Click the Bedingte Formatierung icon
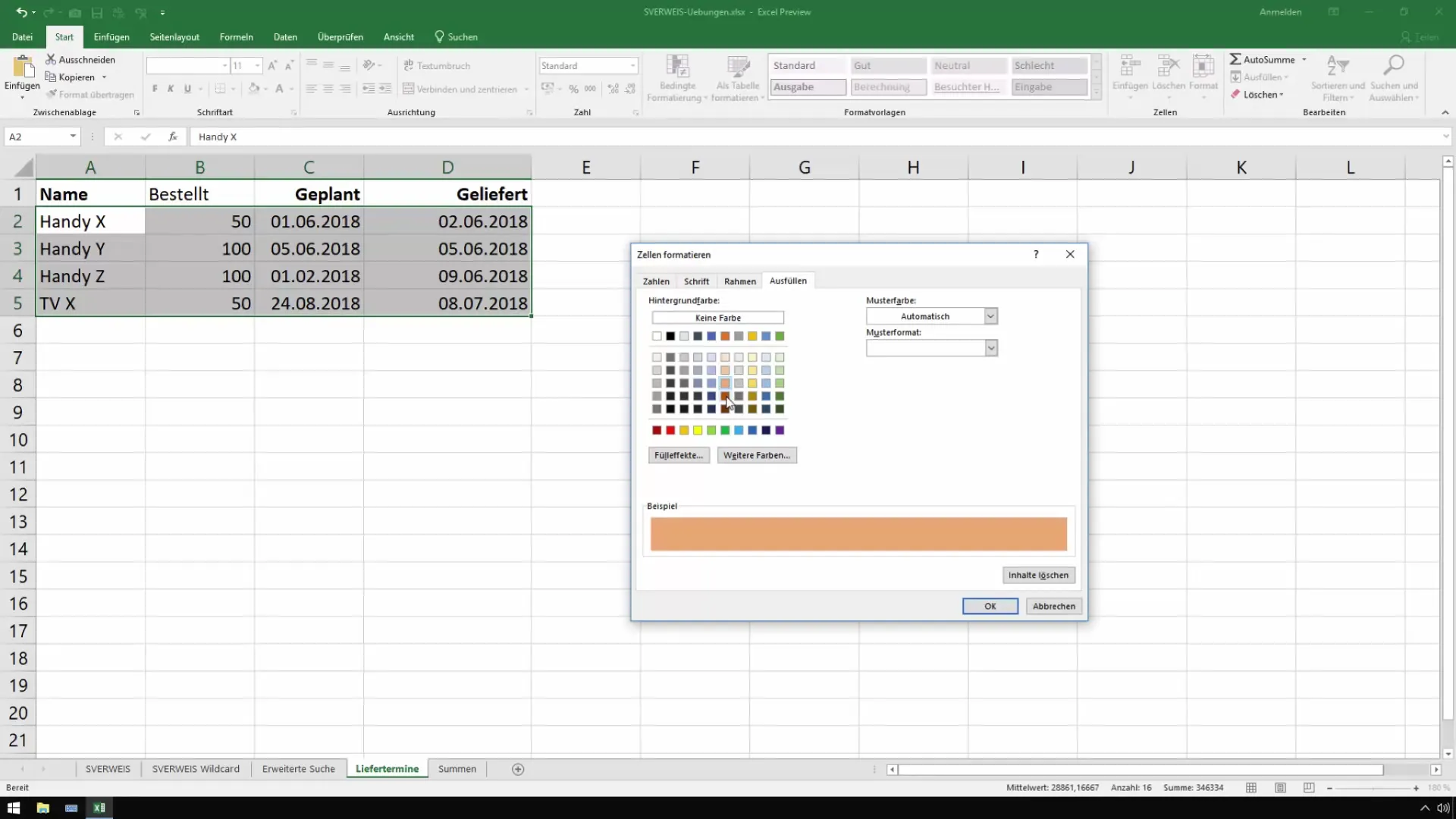This screenshot has width=1456, height=819. coord(677,66)
